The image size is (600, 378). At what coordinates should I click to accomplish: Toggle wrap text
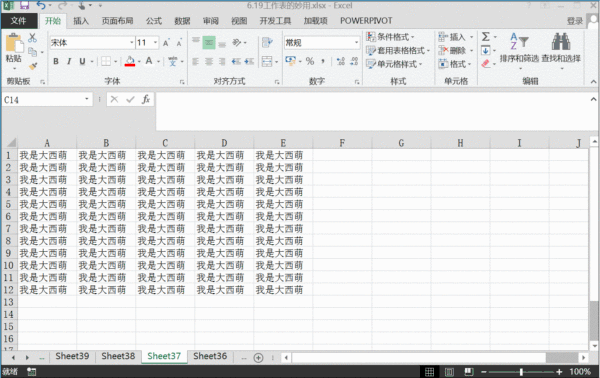click(267, 42)
